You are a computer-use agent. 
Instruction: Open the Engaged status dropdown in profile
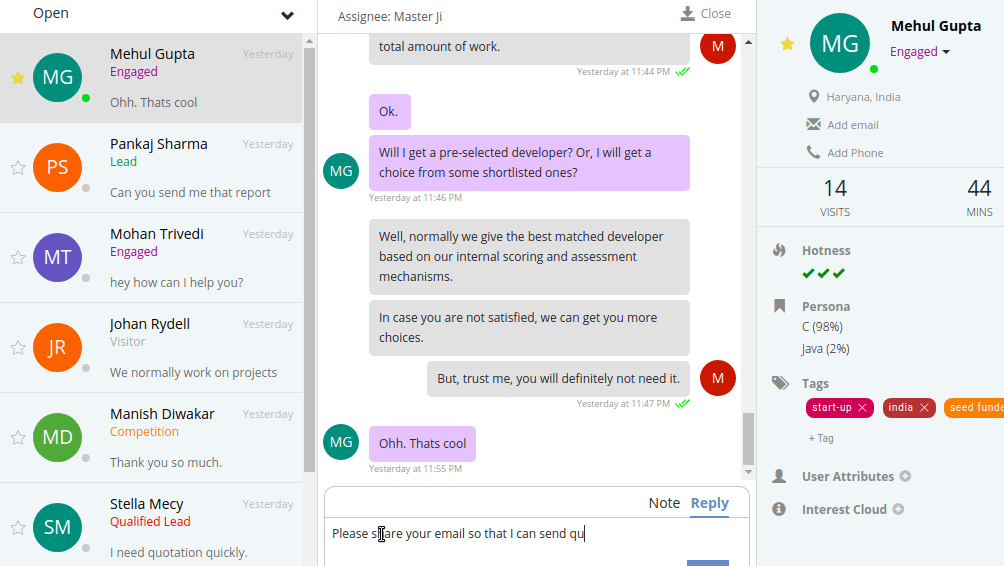coord(920,52)
